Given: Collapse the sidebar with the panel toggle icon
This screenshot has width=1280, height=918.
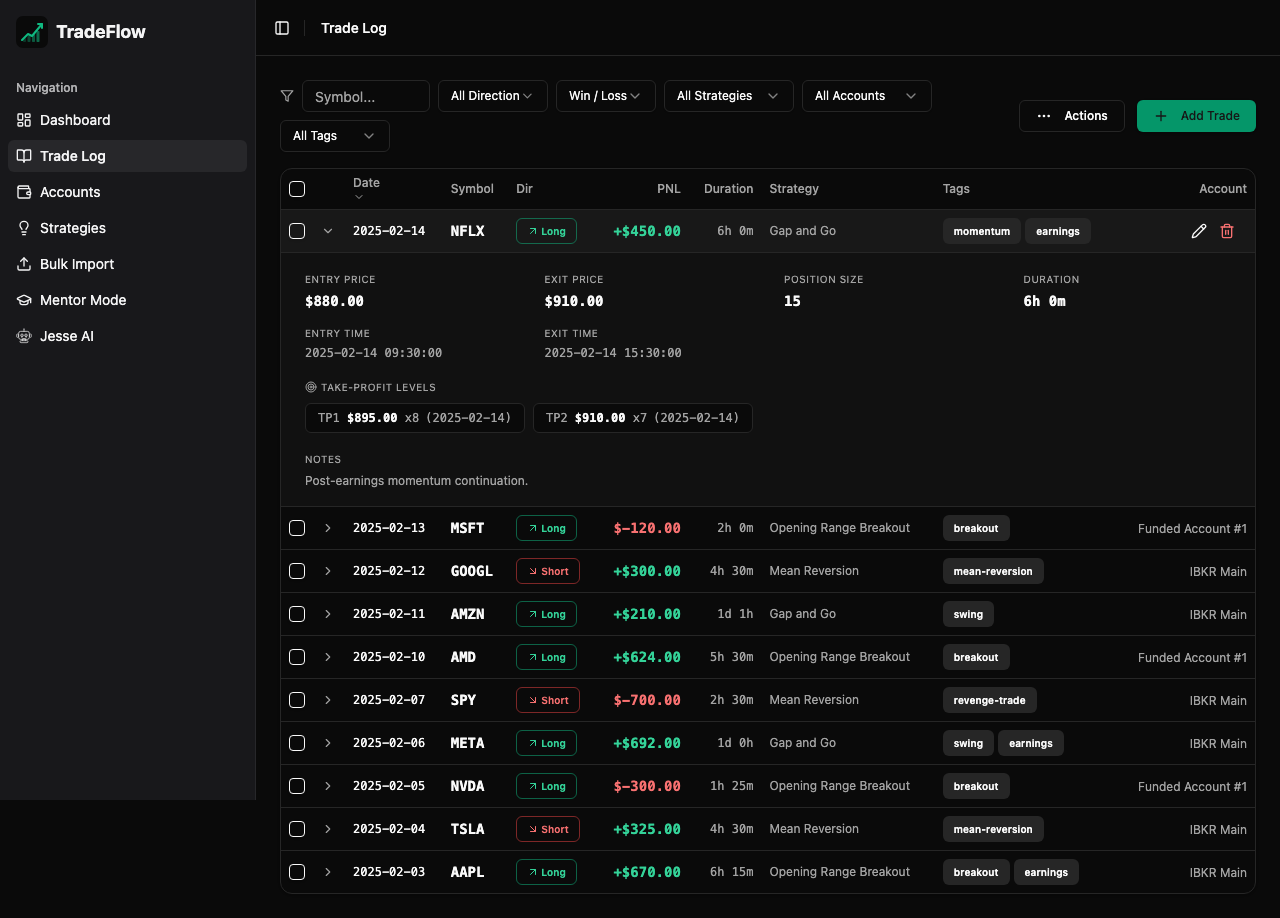Looking at the screenshot, I should [282, 27].
